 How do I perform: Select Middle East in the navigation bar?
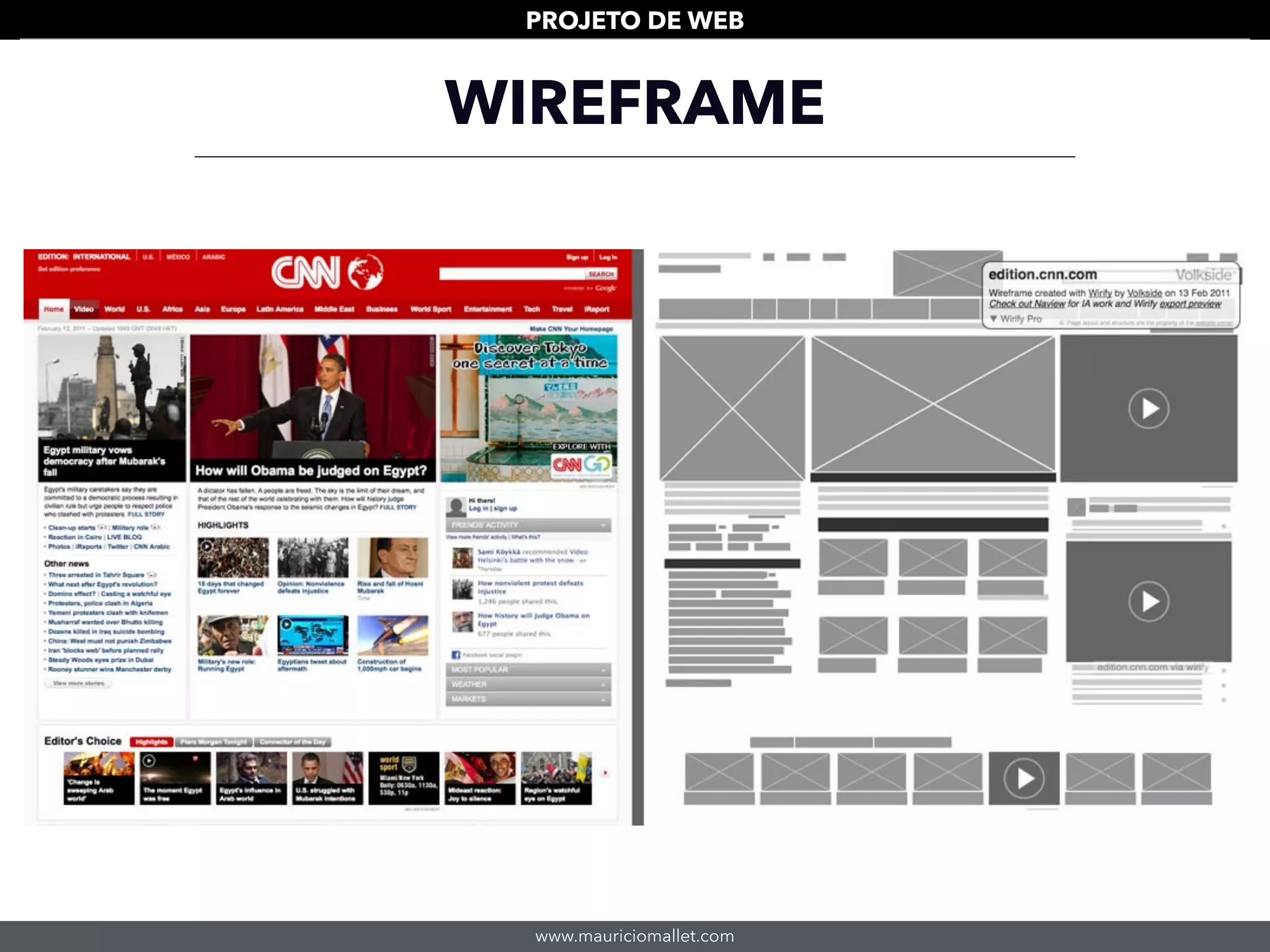click(x=334, y=309)
